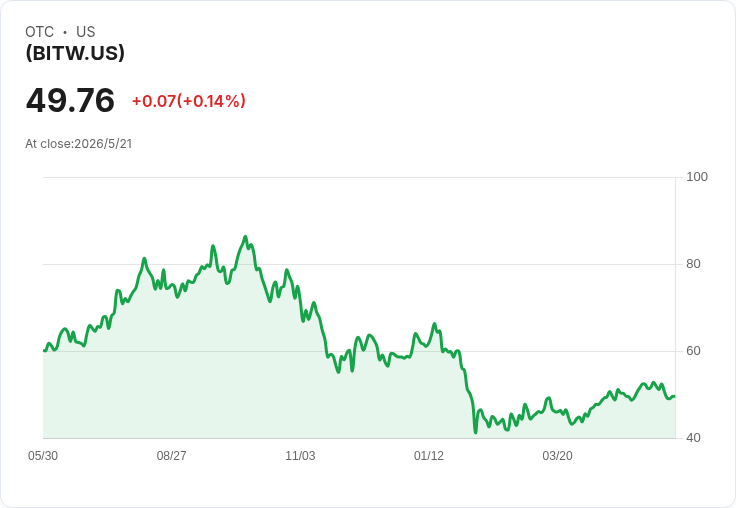
Task: Click the US market label
Action: pos(85,32)
